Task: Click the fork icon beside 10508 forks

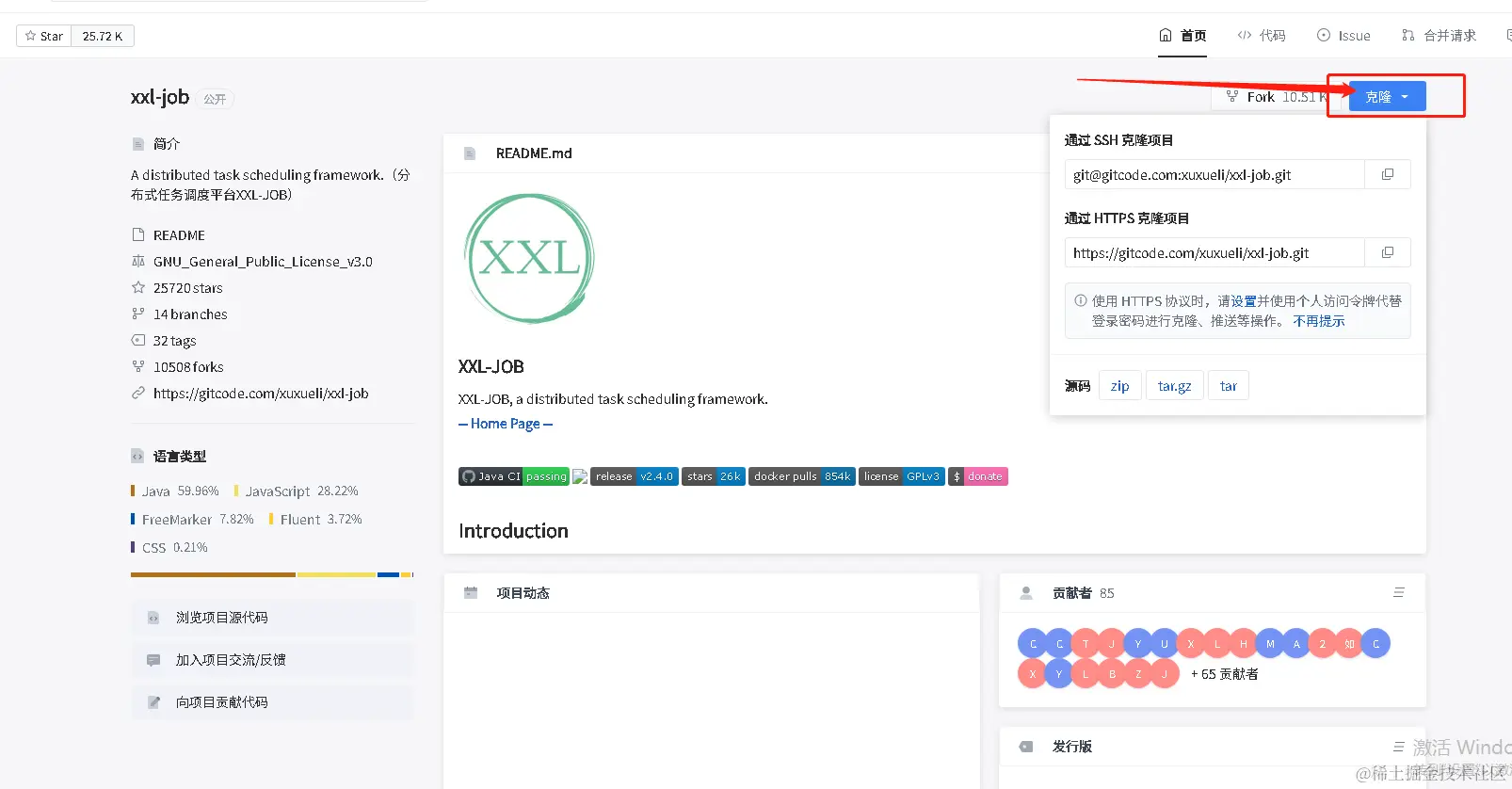Action: [138, 366]
